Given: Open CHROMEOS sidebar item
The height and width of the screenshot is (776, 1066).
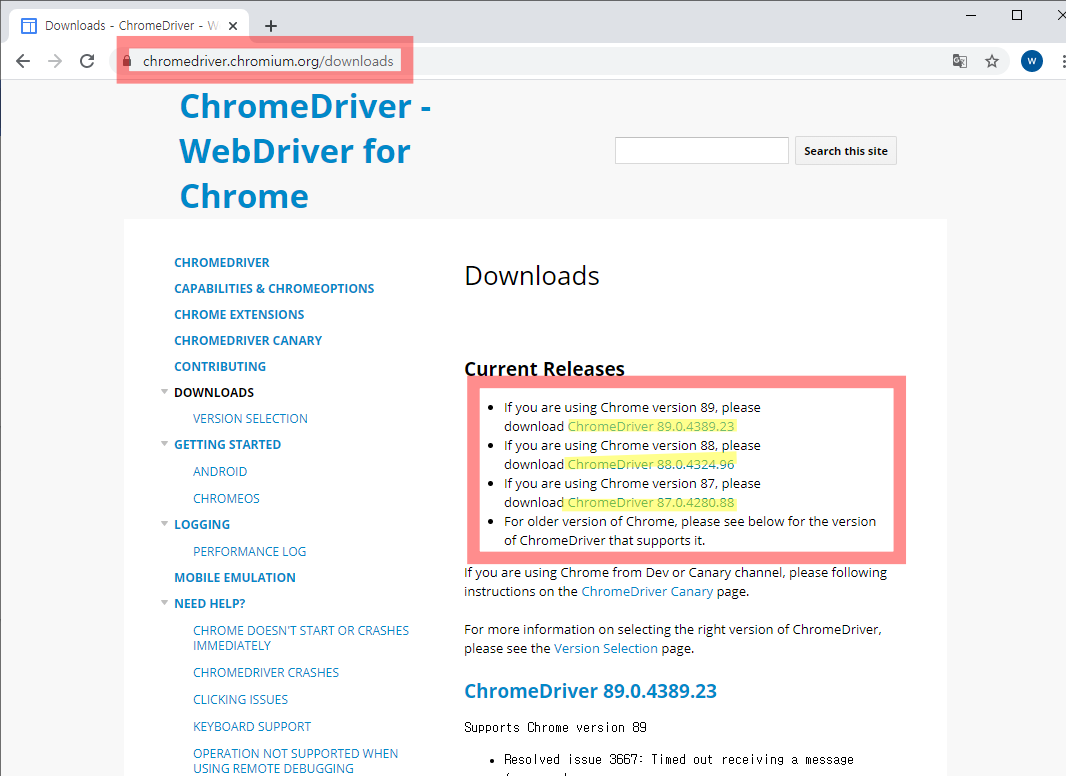Looking at the screenshot, I should coord(226,499).
